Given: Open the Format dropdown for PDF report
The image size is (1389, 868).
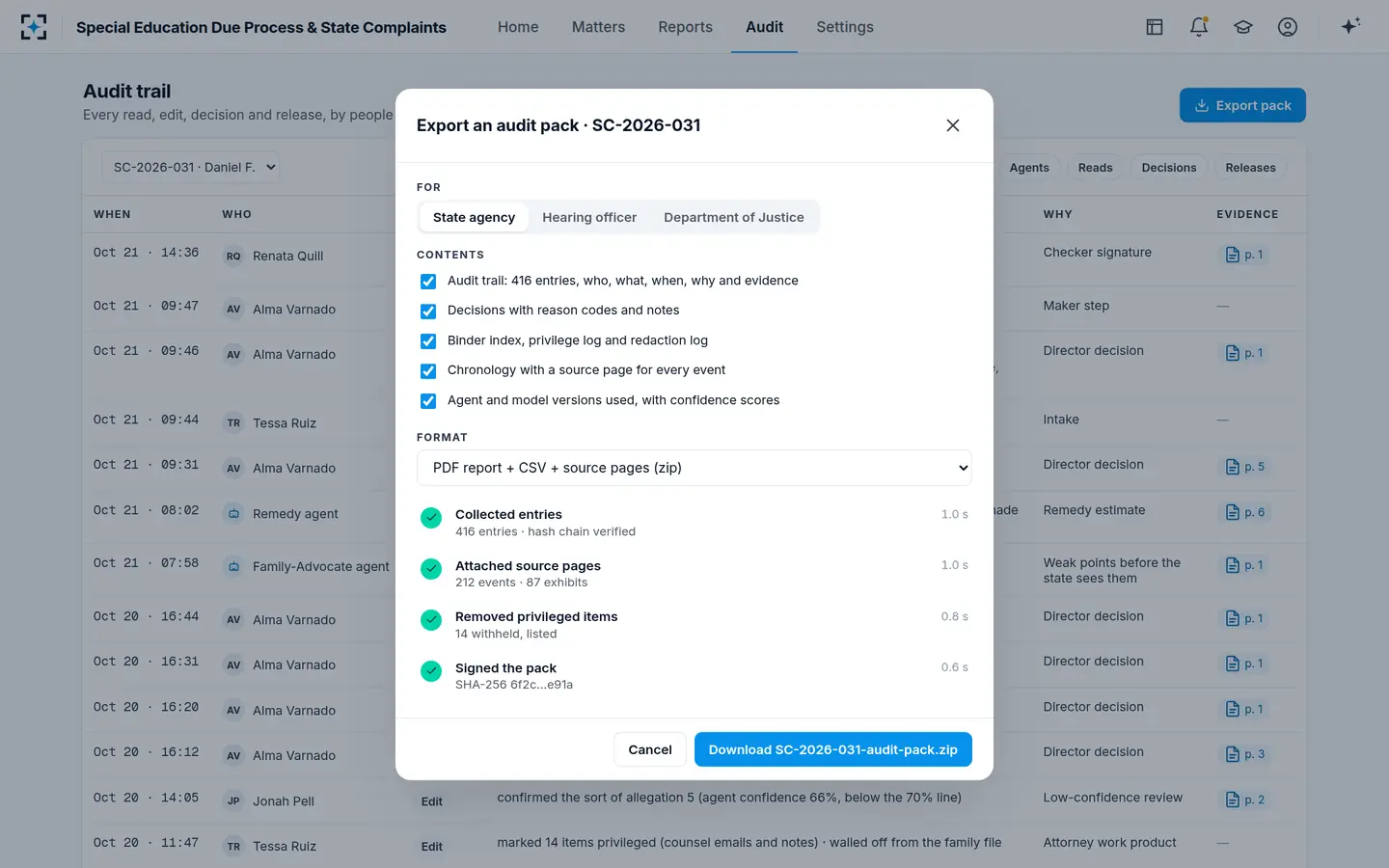Looking at the screenshot, I should point(694,468).
